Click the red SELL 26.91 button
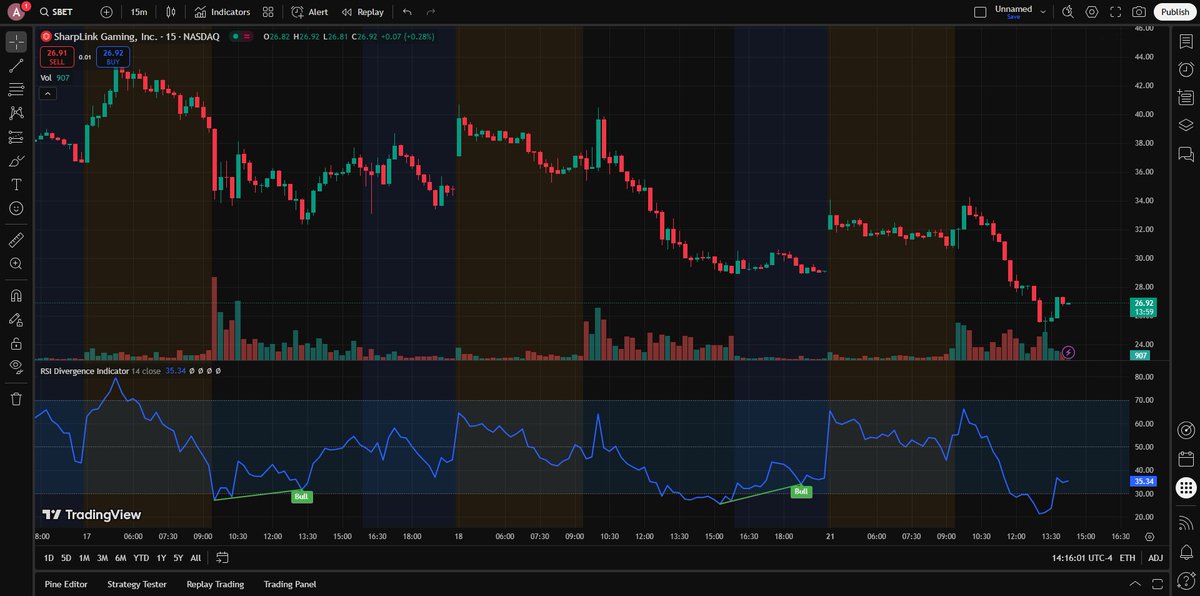Viewport: 1200px width, 596px height. coord(57,57)
